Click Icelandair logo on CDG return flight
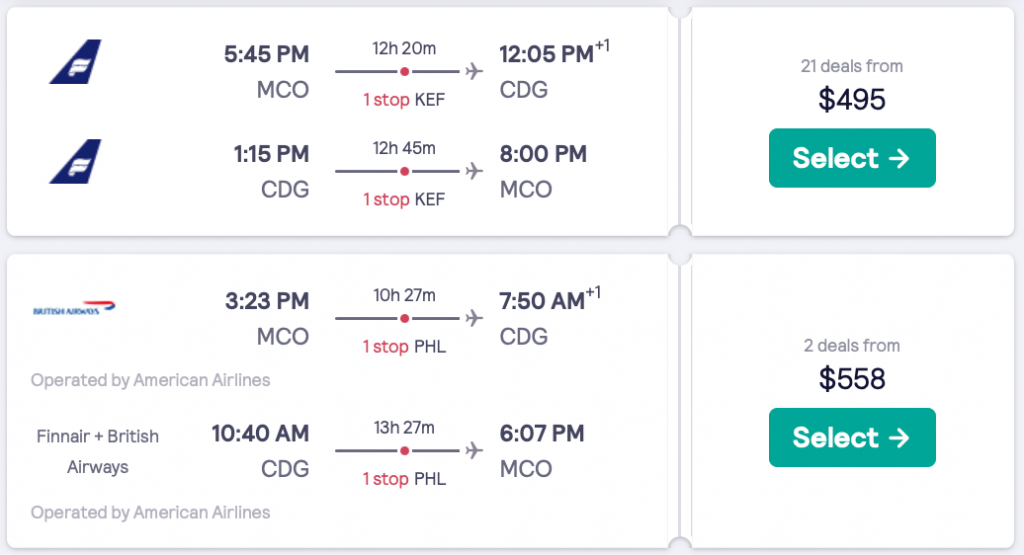 pos(76,161)
